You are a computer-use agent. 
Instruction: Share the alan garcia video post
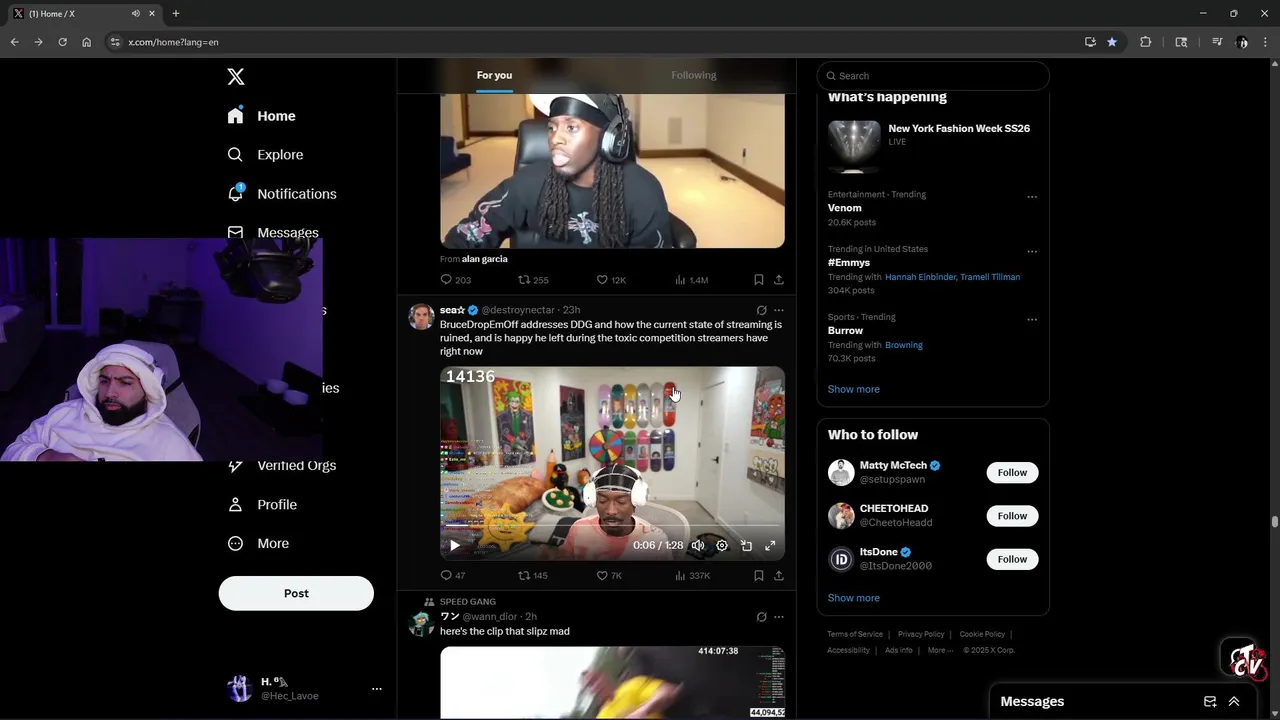[x=779, y=280]
